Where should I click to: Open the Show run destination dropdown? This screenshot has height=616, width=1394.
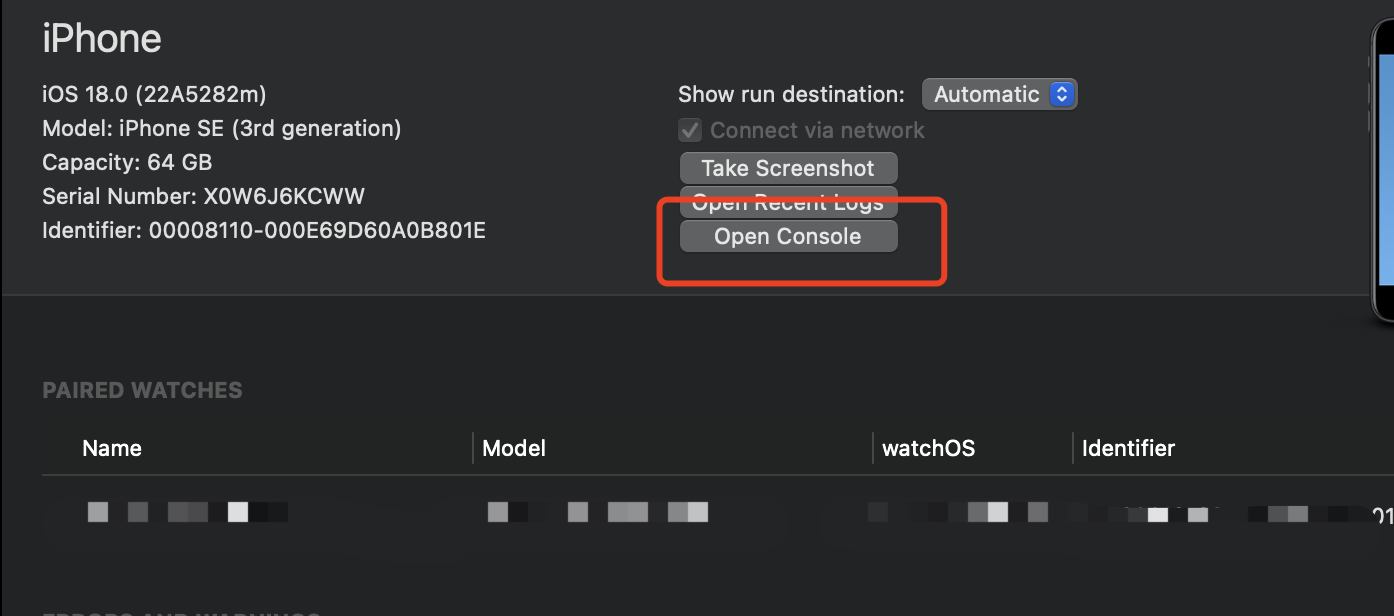[999, 94]
